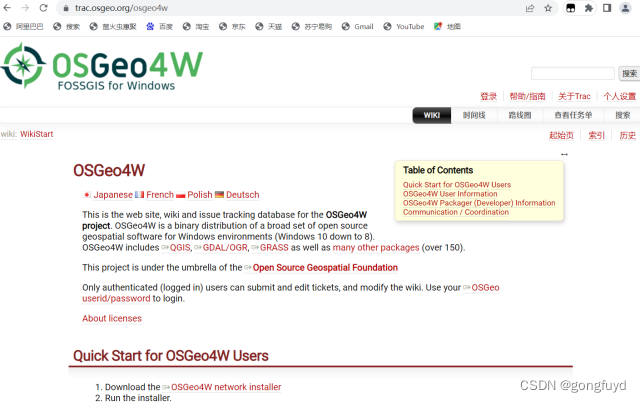The image size is (641, 402).
Task: Click the width-toggle double arrow above contents
Action: 564,154
